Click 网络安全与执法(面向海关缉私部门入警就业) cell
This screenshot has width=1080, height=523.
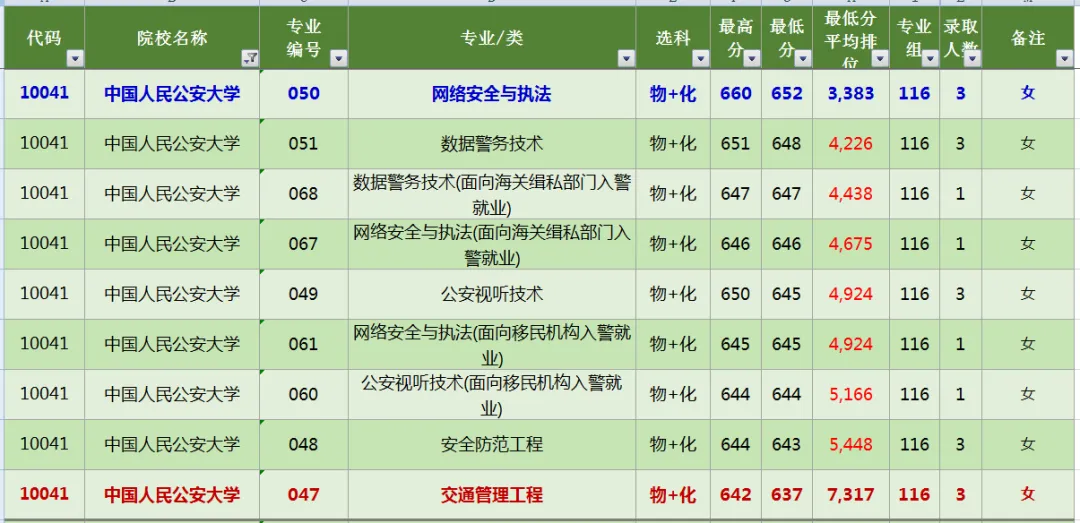tap(492, 245)
